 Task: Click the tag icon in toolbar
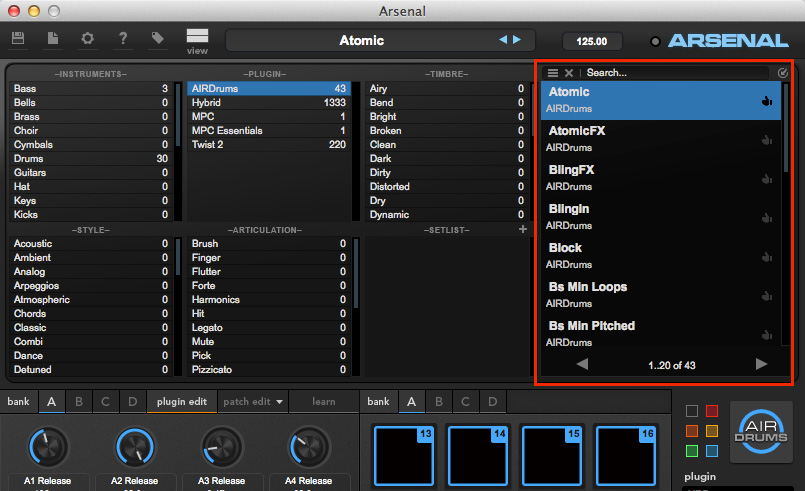(158, 38)
